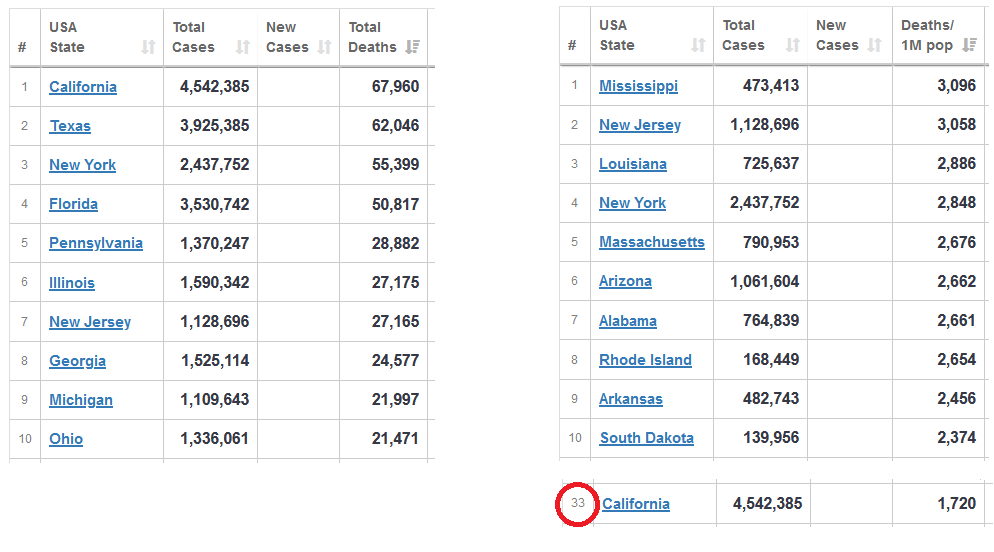Sort by Total Deaths column icon

[413, 47]
